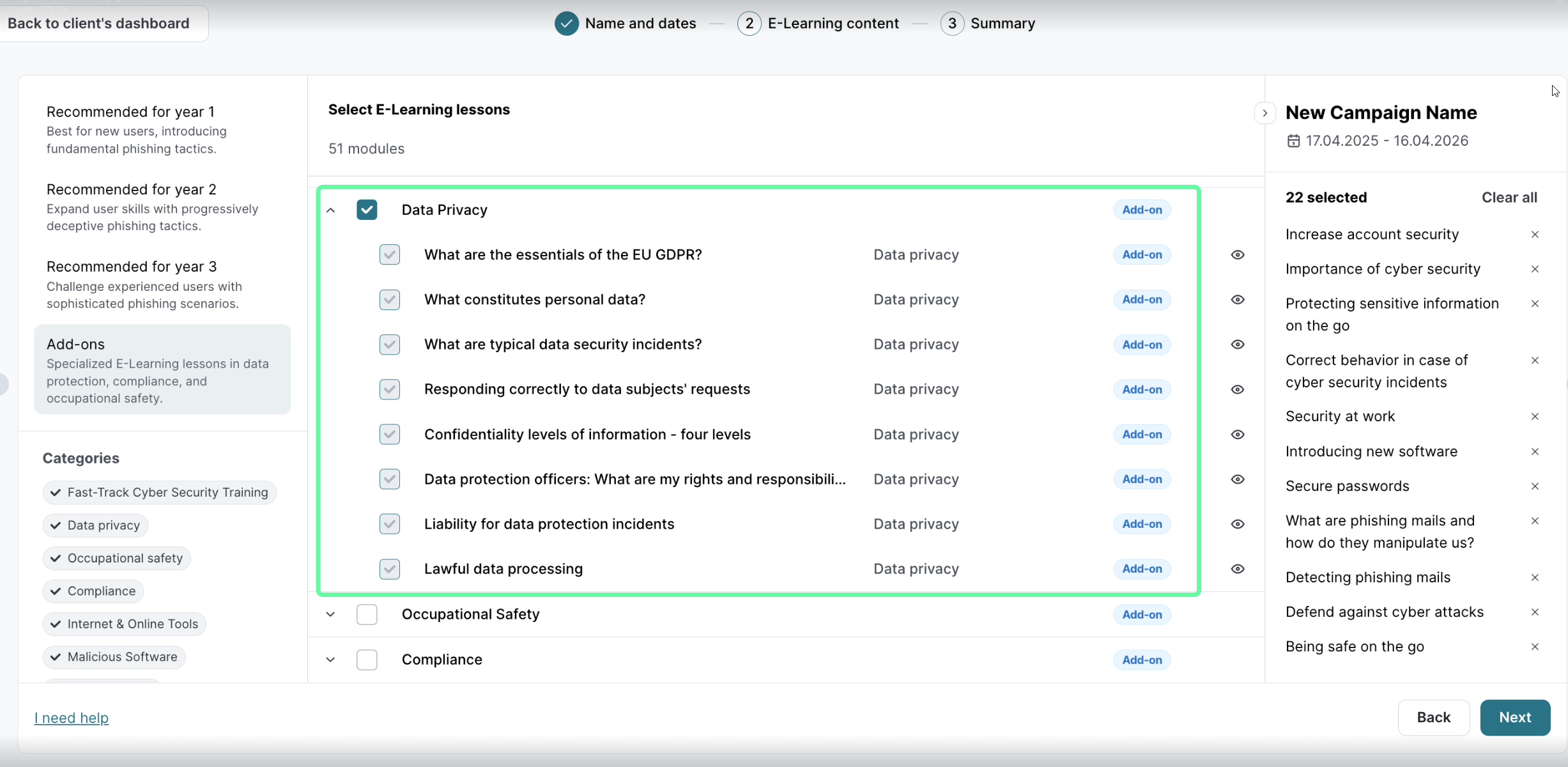Collapse the campaign summary side panel arrow

point(1264,113)
